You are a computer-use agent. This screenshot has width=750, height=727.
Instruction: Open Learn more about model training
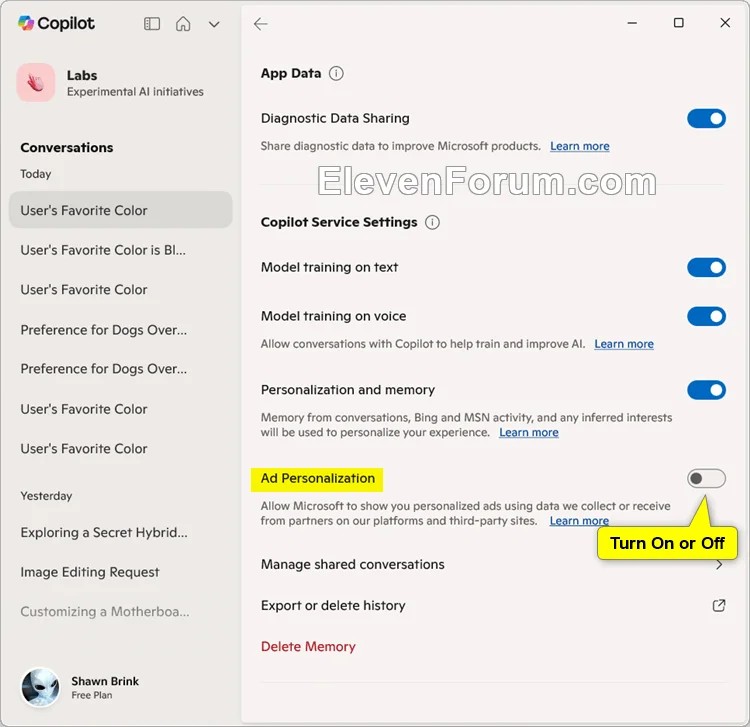tap(624, 344)
